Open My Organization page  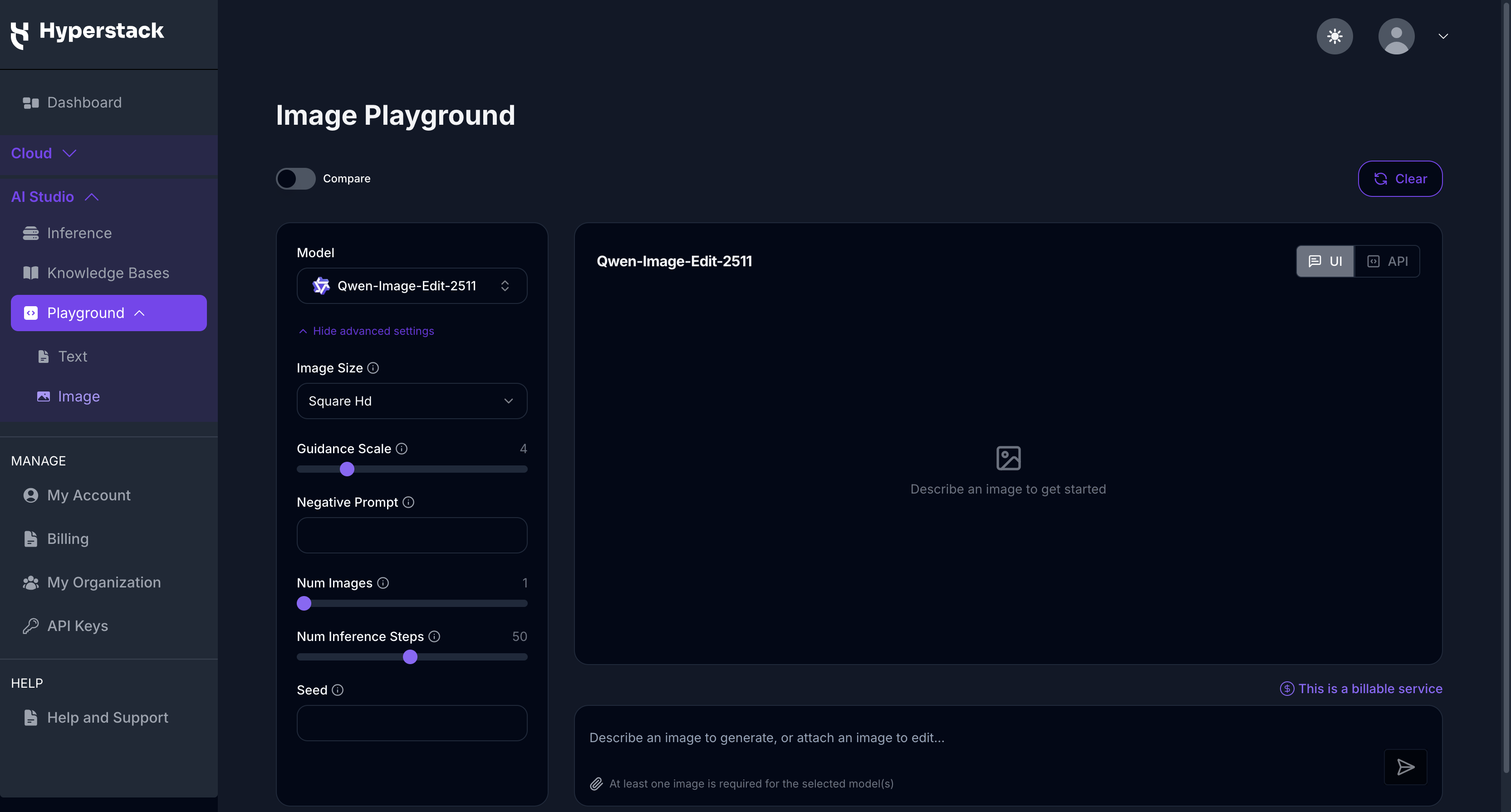[x=92, y=583]
